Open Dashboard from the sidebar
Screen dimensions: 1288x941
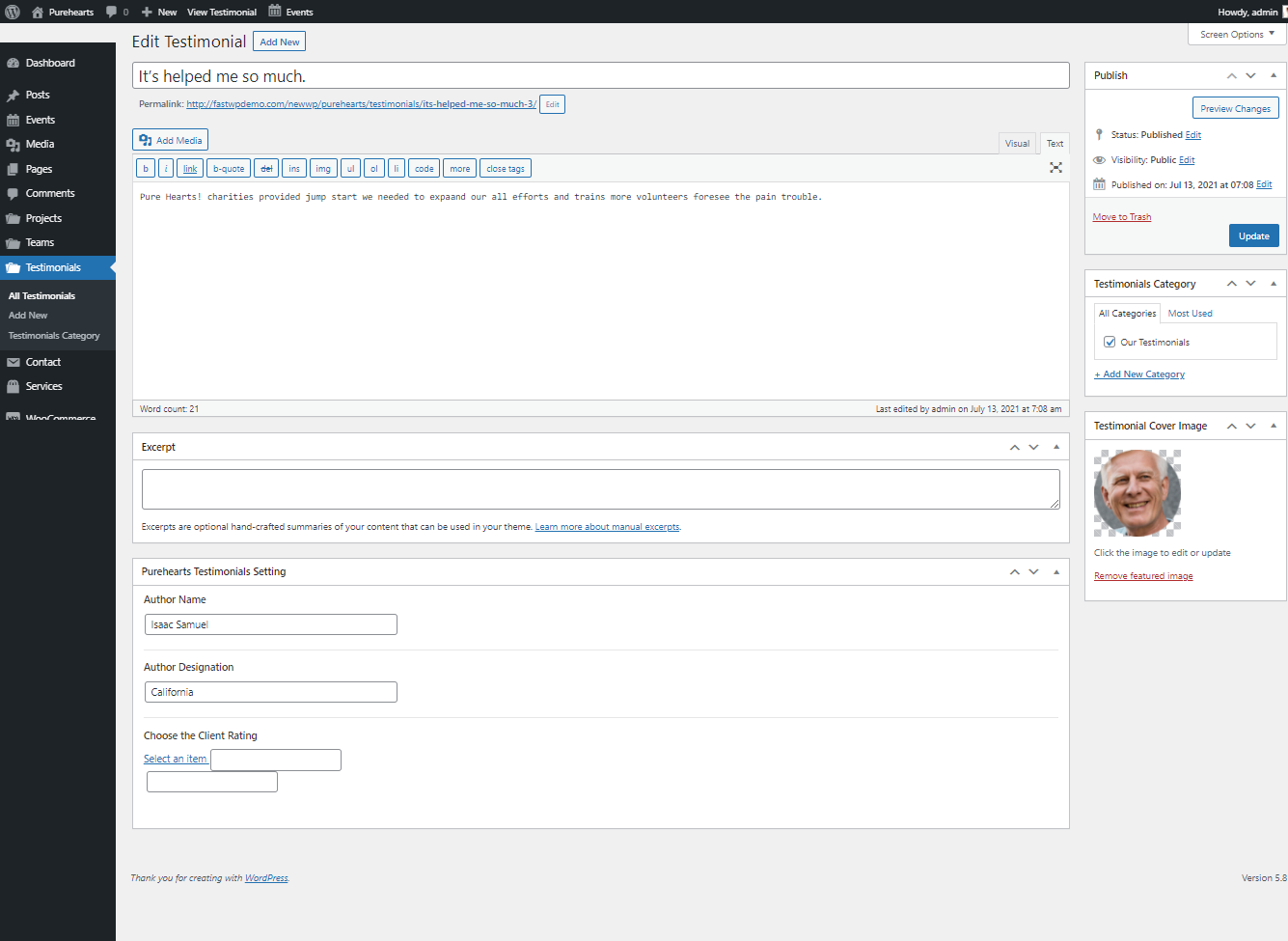pyautogui.click(x=50, y=63)
